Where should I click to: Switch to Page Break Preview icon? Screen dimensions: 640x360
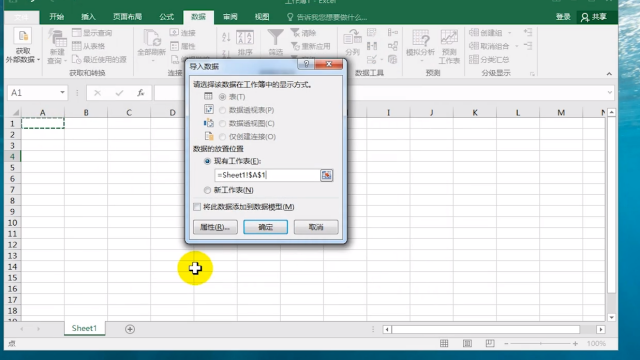[x=490, y=344]
